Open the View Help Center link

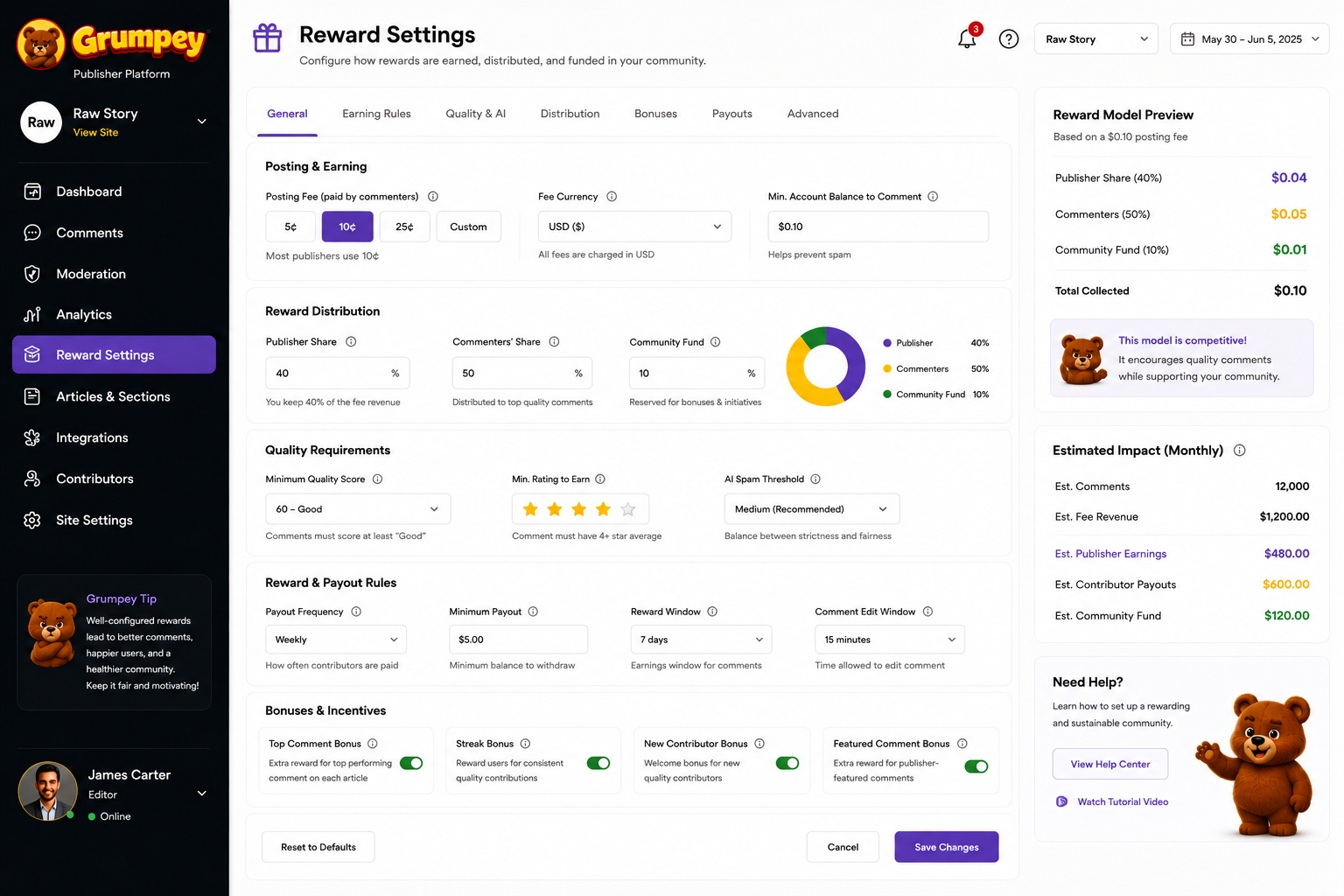click(x=1109, y=764)
